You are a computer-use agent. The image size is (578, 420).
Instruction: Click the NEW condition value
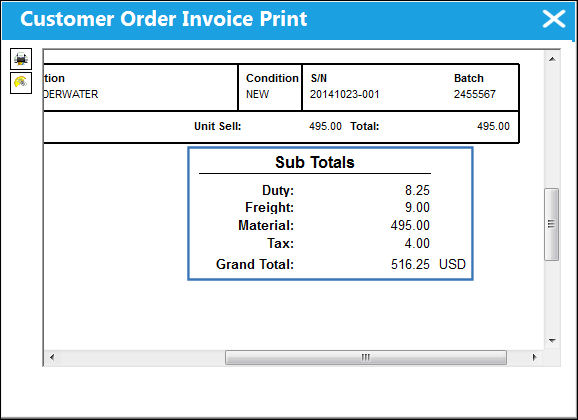coord(257,94)
